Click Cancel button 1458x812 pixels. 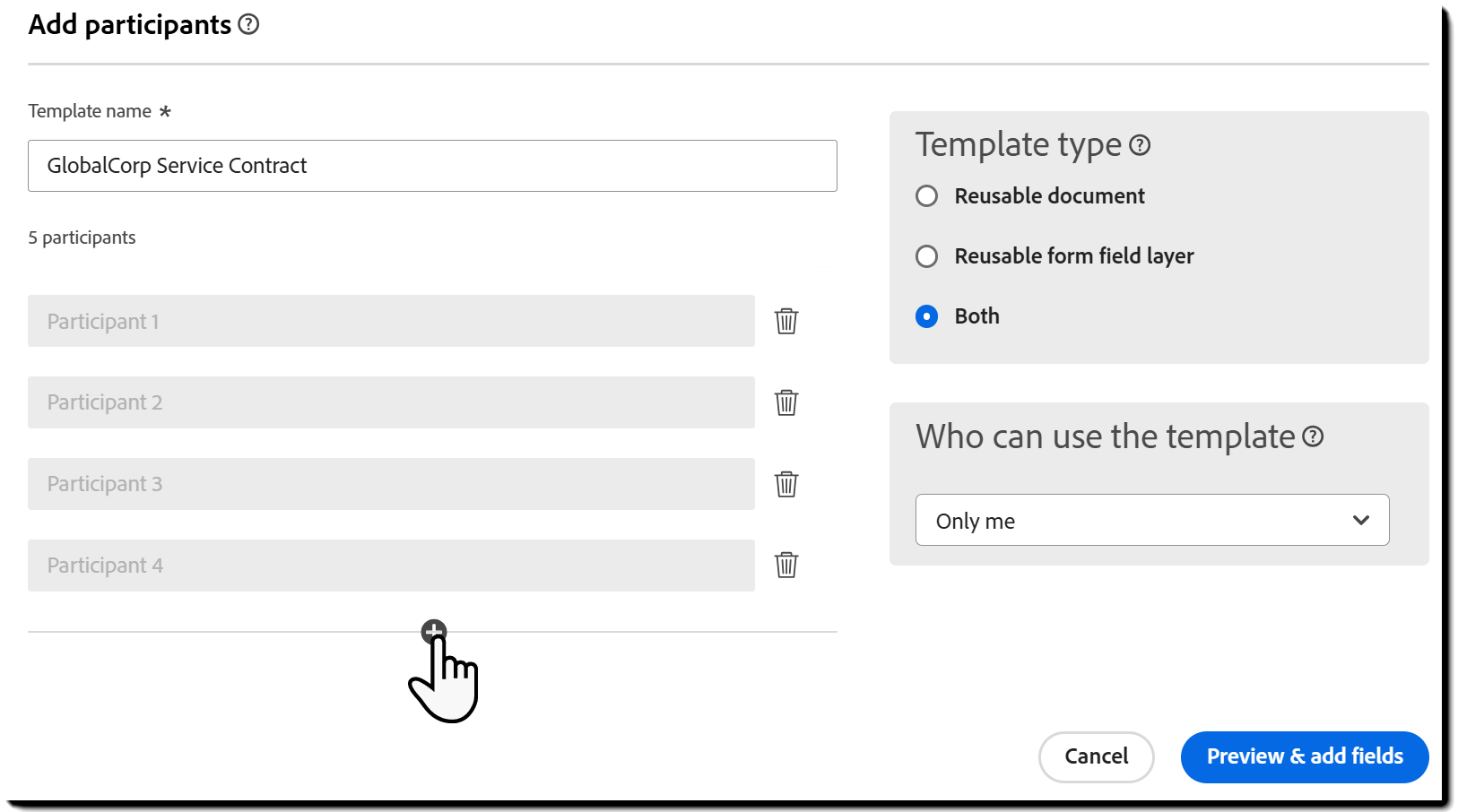pyautogui.click(x=1096, y=756)
